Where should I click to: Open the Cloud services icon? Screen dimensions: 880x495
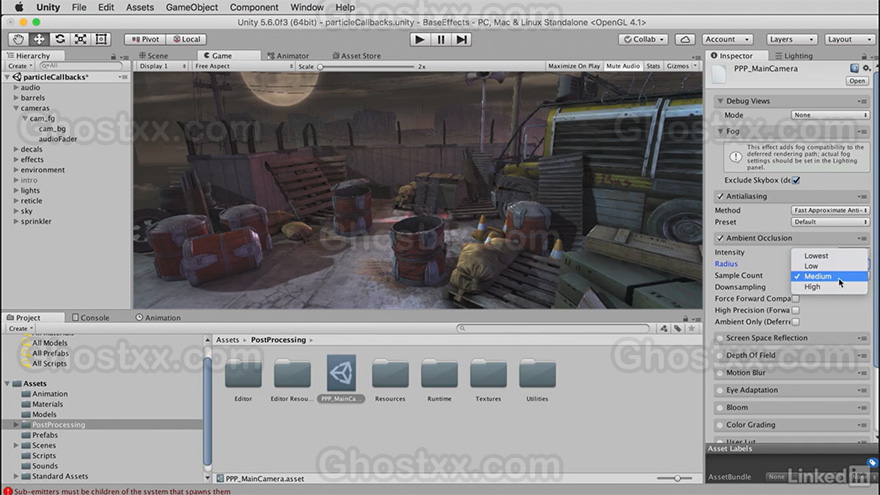pos(685,39)
